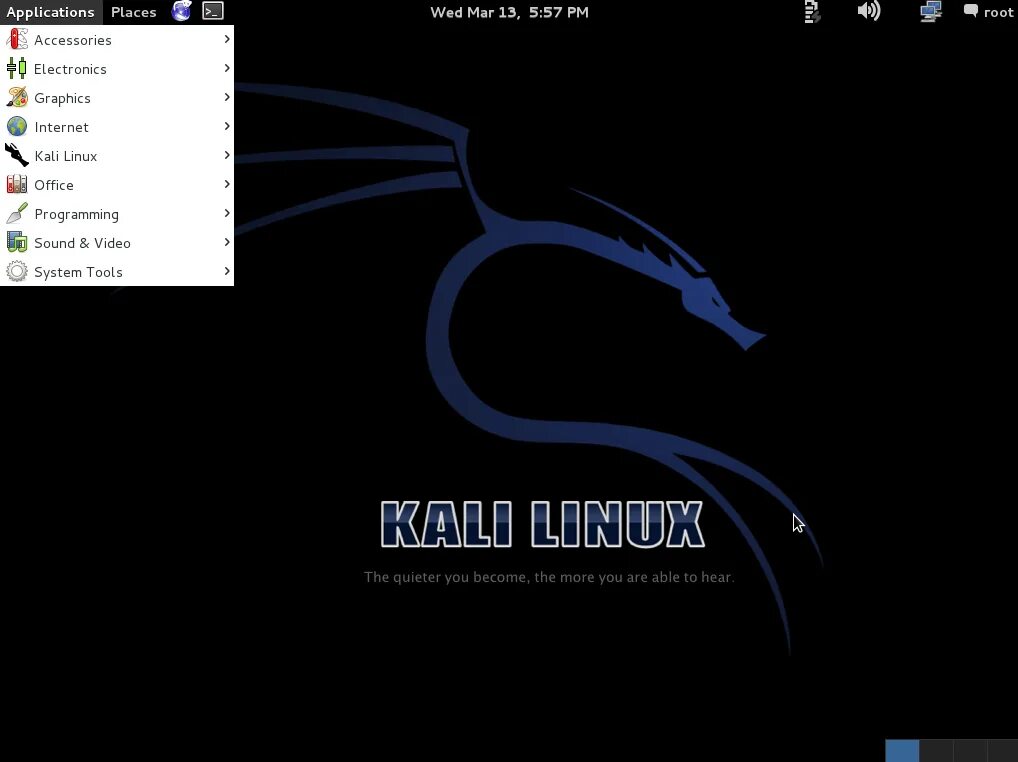Switch to the second workspace
This screenshot has height=762, width=1018.
click(x=936, y=751)
